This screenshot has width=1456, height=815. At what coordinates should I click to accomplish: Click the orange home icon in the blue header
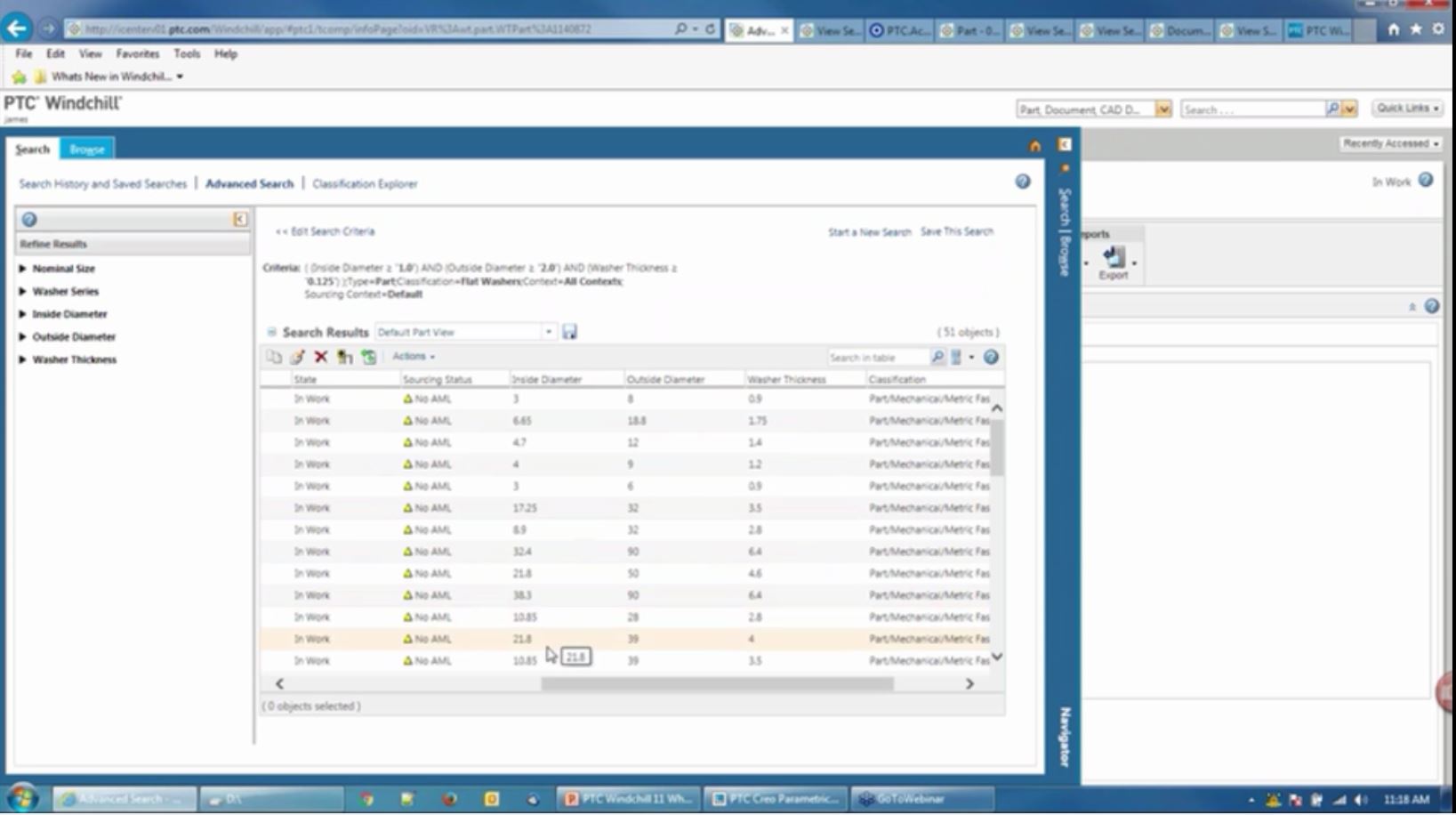coord(1034,146)
